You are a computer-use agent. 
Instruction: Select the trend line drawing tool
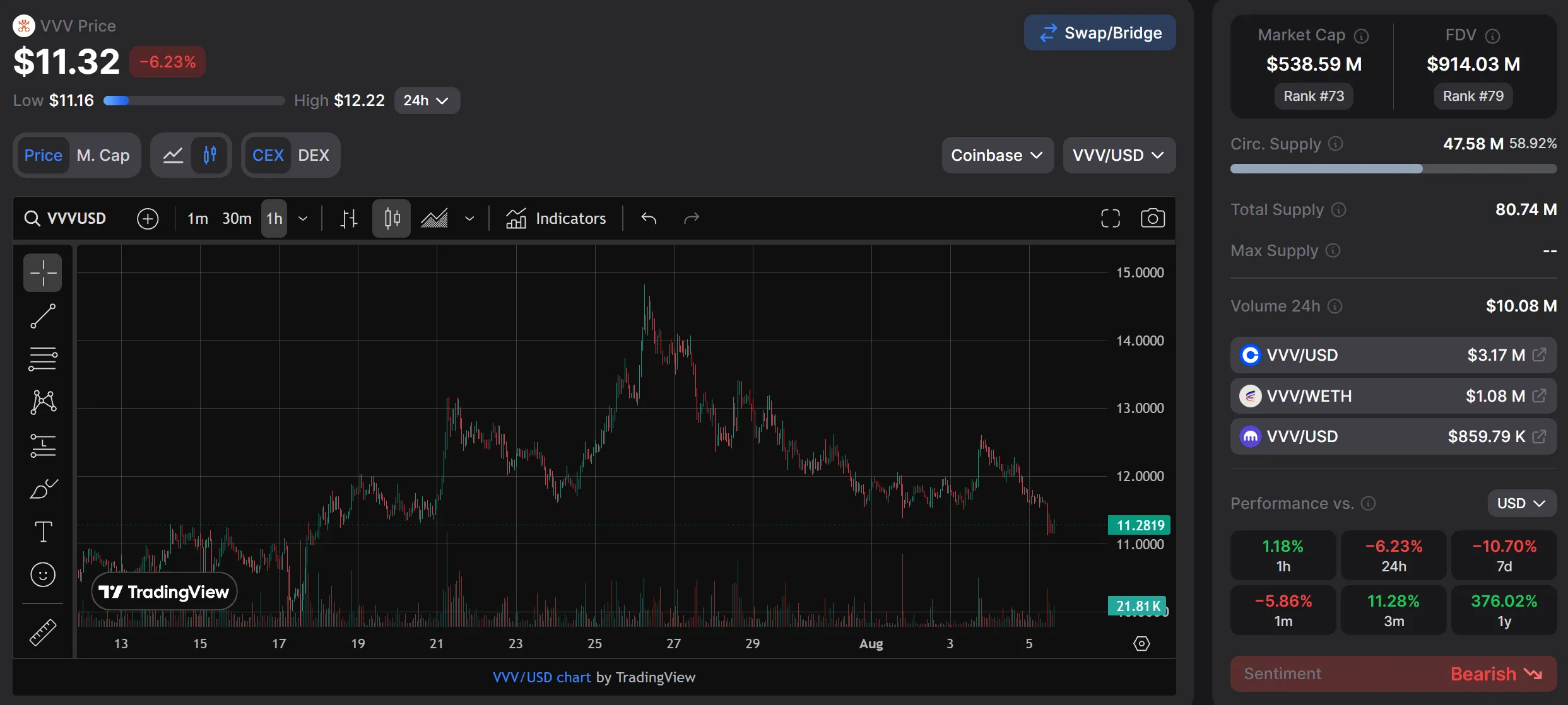point(43,316)
